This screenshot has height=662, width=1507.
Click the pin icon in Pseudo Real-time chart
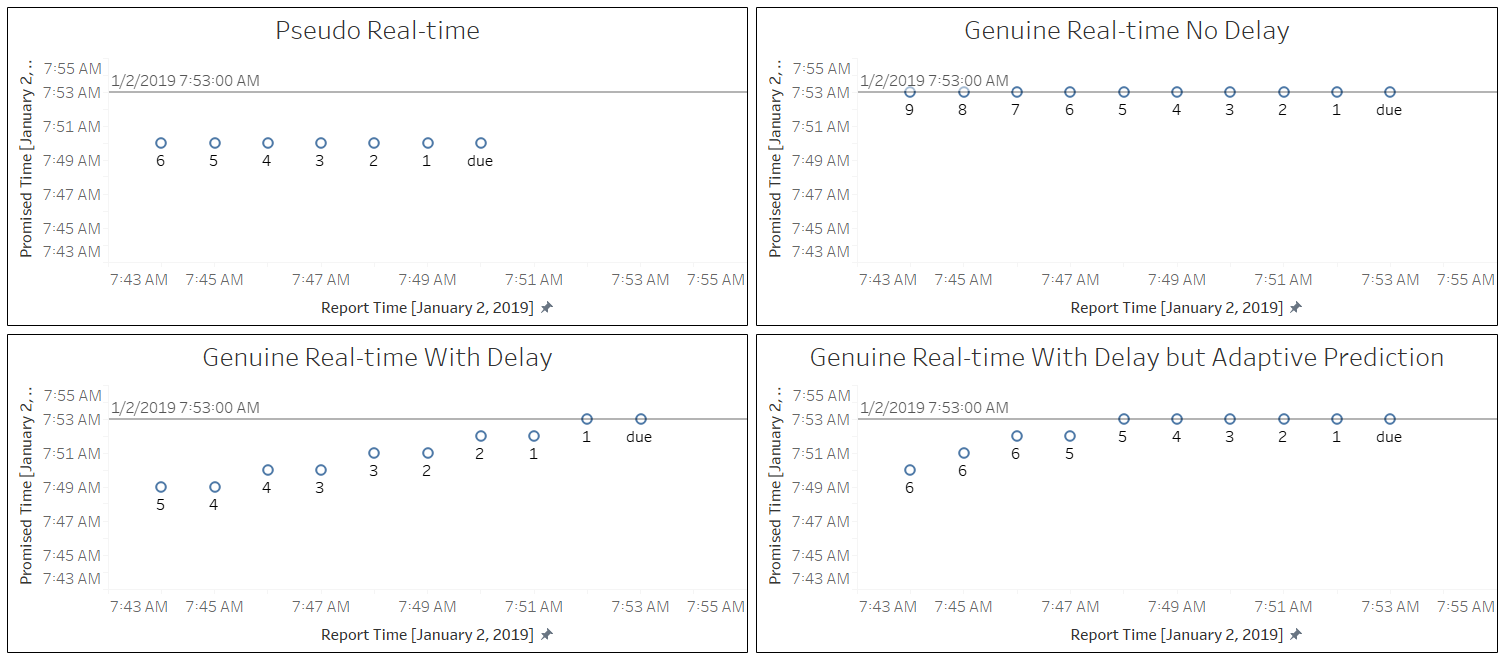(546, 308)
